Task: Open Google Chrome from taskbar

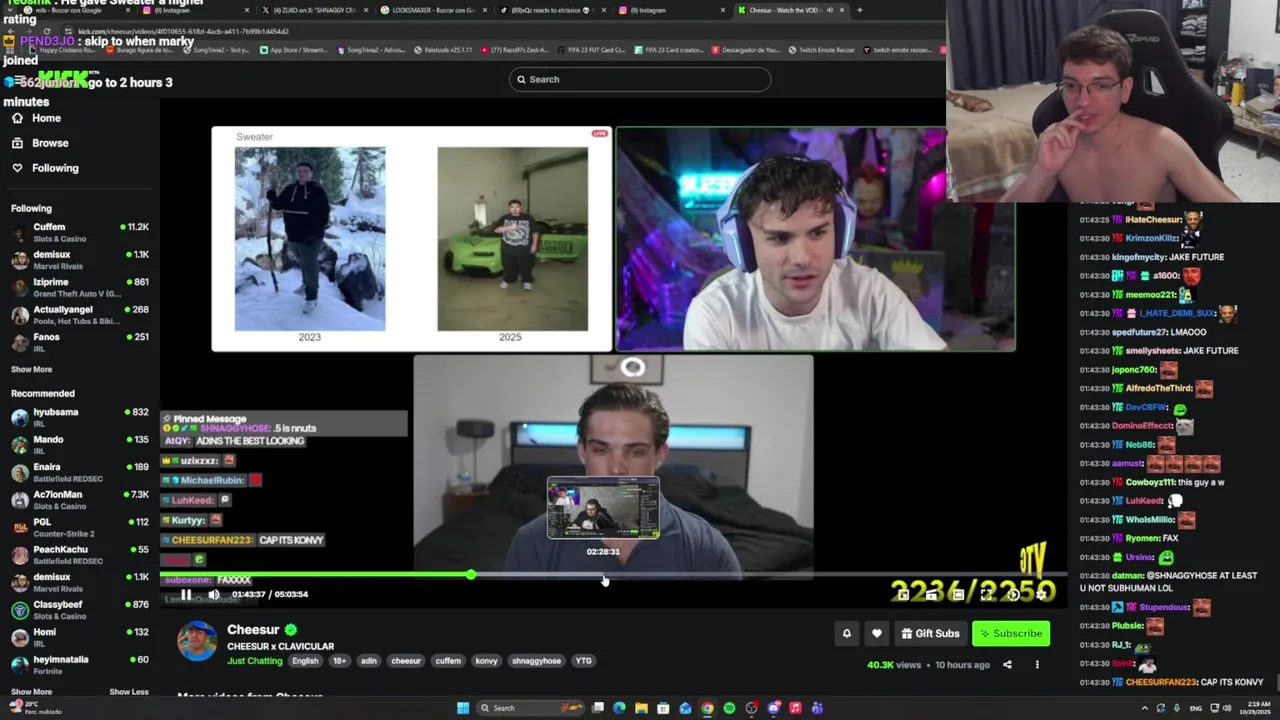Action: pos(707,708)
